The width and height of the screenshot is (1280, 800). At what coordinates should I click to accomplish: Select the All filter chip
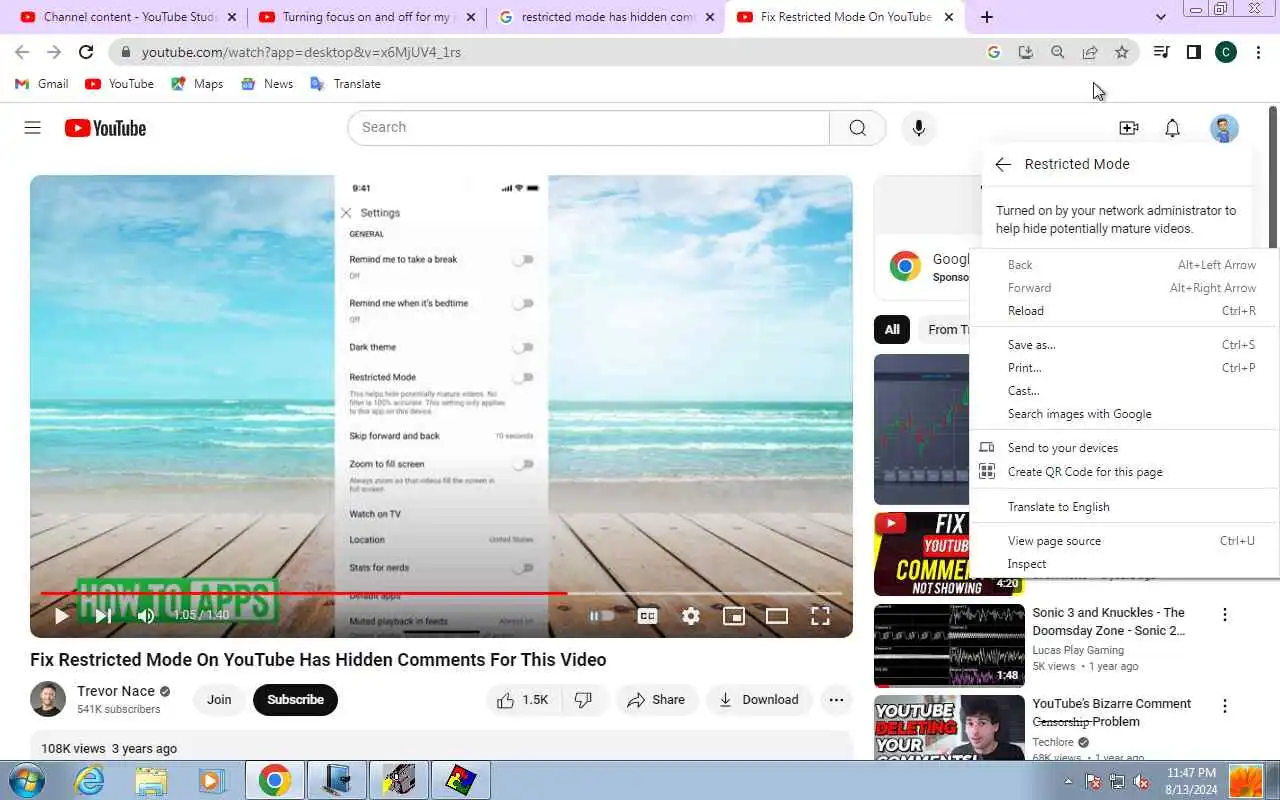tap(892, 329)
